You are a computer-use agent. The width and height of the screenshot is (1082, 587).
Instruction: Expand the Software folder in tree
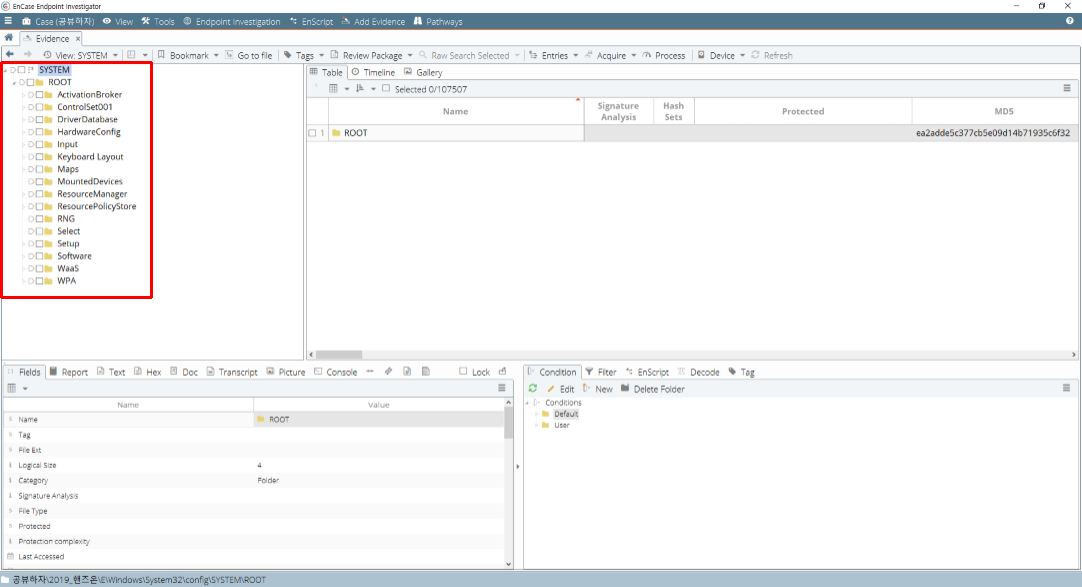[x=23, y=256]
